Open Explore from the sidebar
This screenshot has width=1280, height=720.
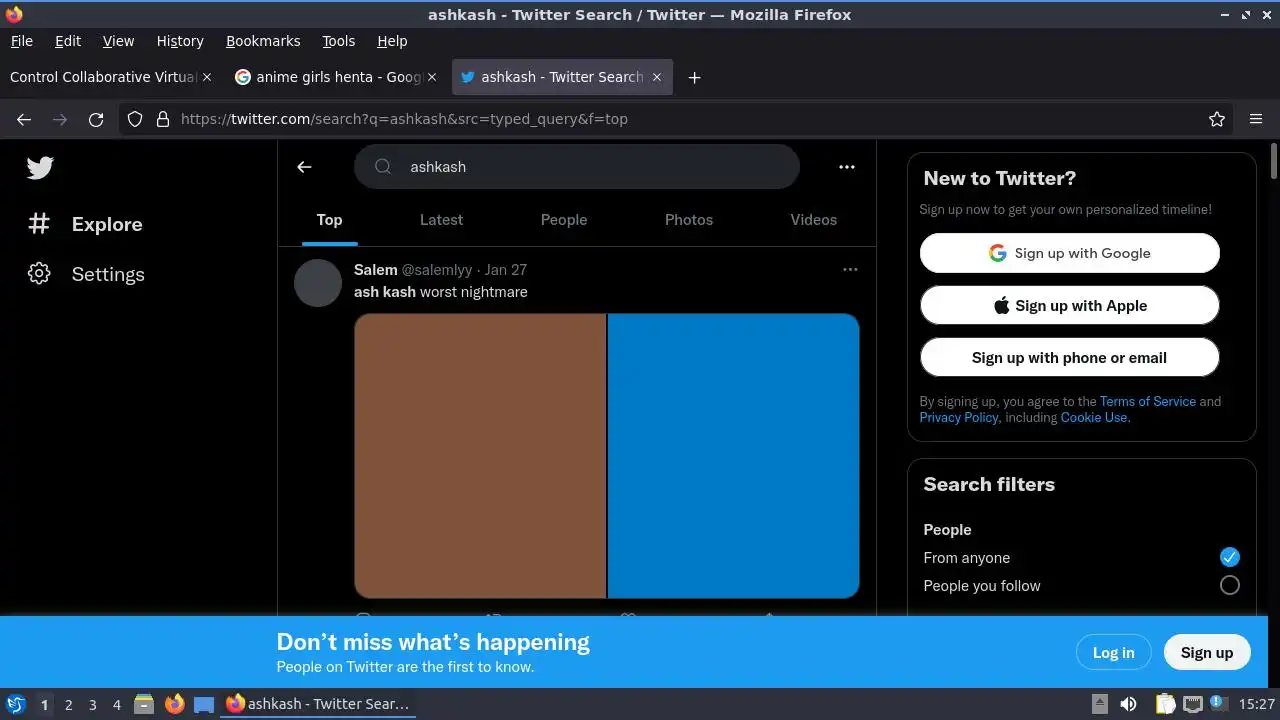tap(85, 224)
